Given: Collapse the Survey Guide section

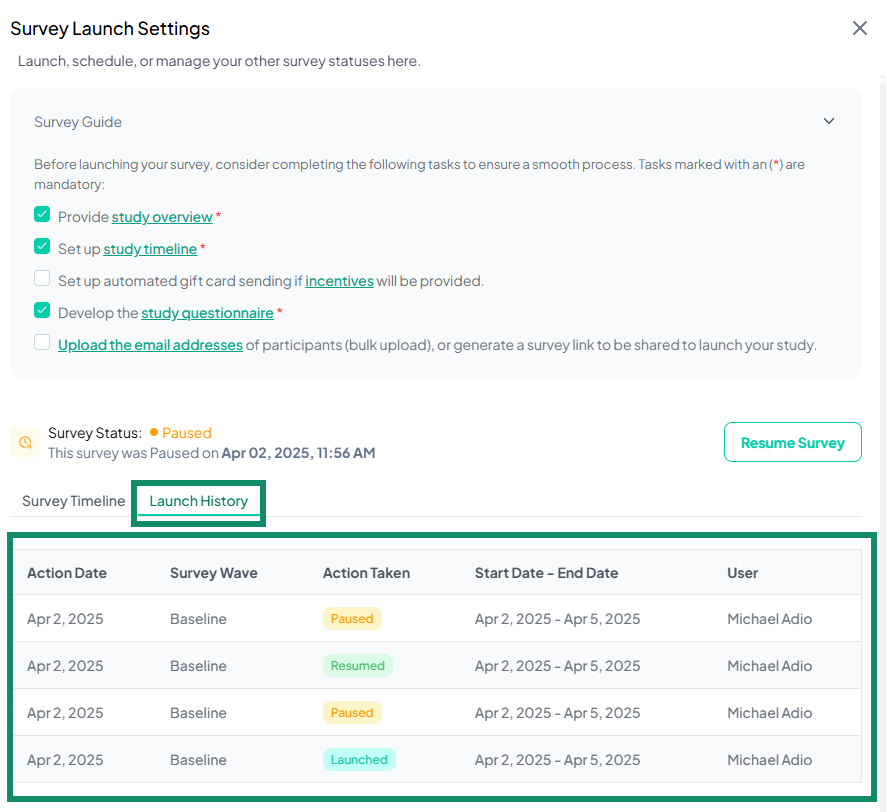Looking at the screenshot, I should [828, 120].
